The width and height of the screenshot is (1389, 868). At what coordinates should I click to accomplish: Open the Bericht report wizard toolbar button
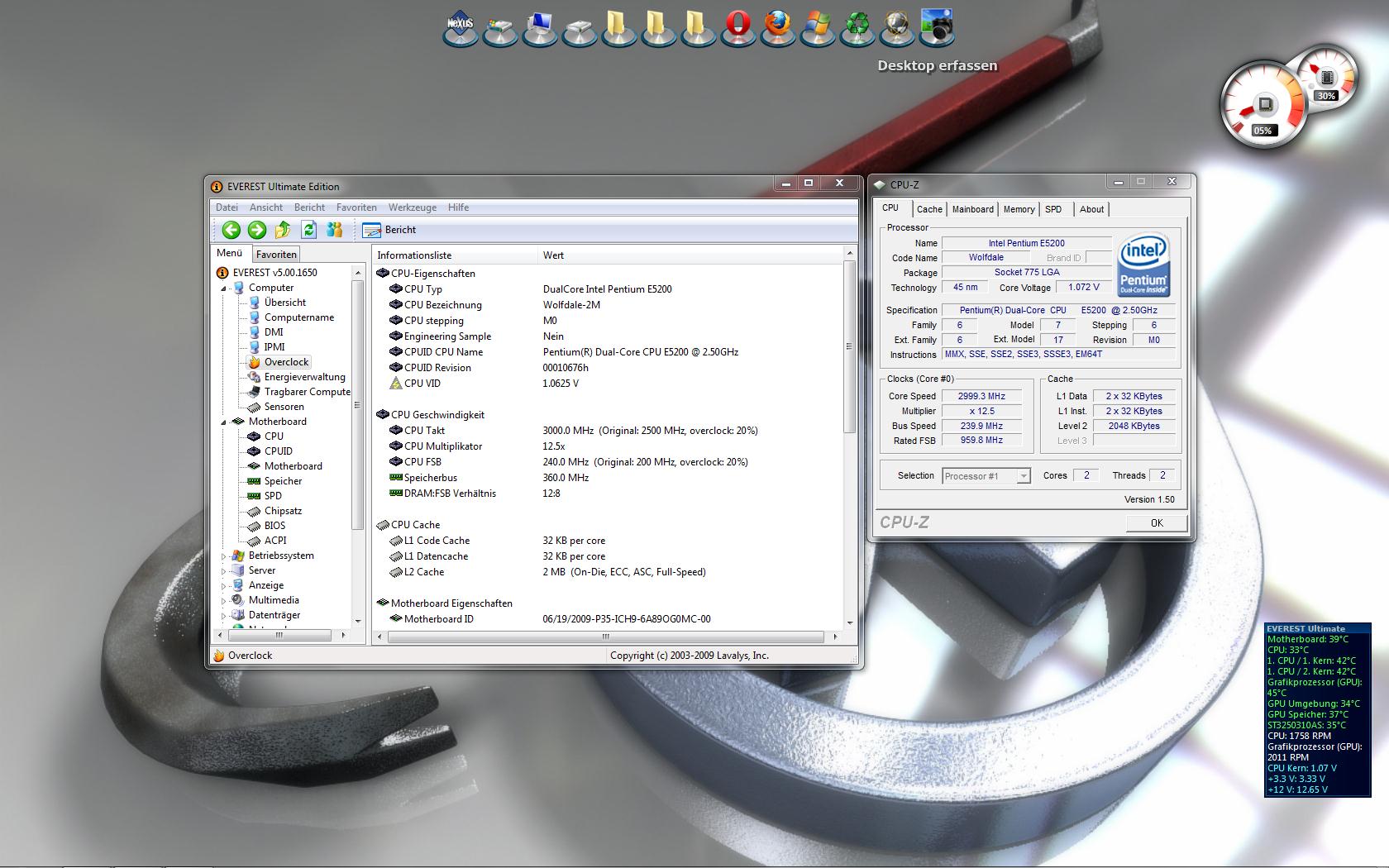coord(389,230)
